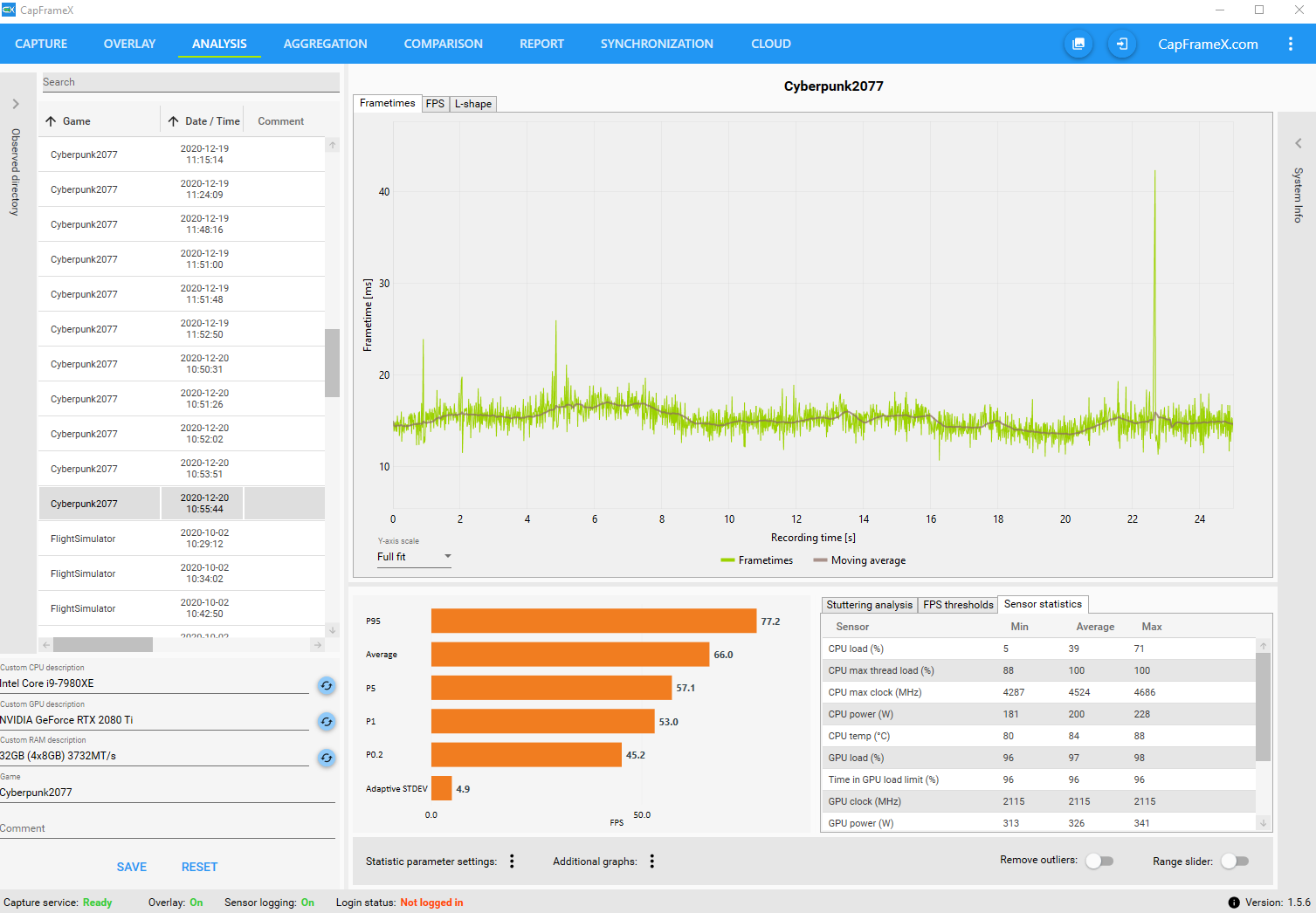Open the CapFrameX.com link
Viewport: 1316px width, 913px height.
(1208, 44)
